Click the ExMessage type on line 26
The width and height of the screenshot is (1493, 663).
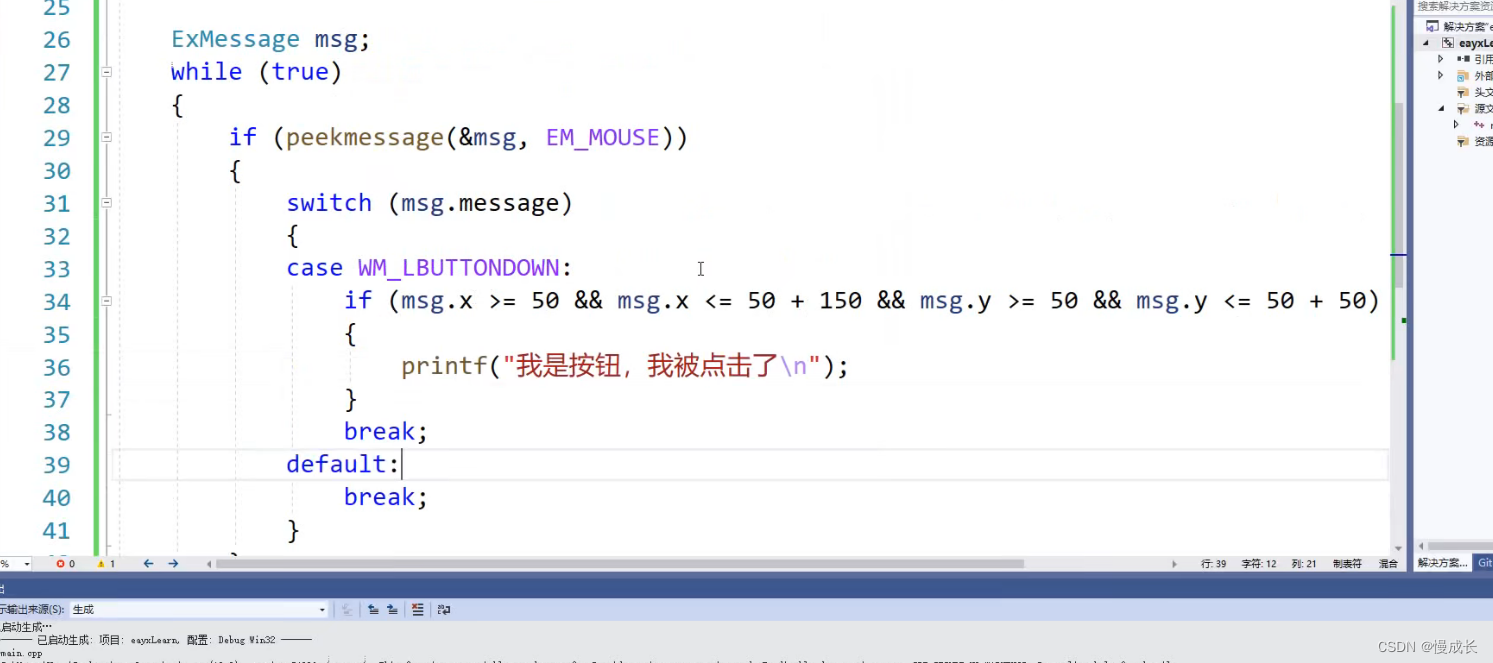tap(235, 39)
